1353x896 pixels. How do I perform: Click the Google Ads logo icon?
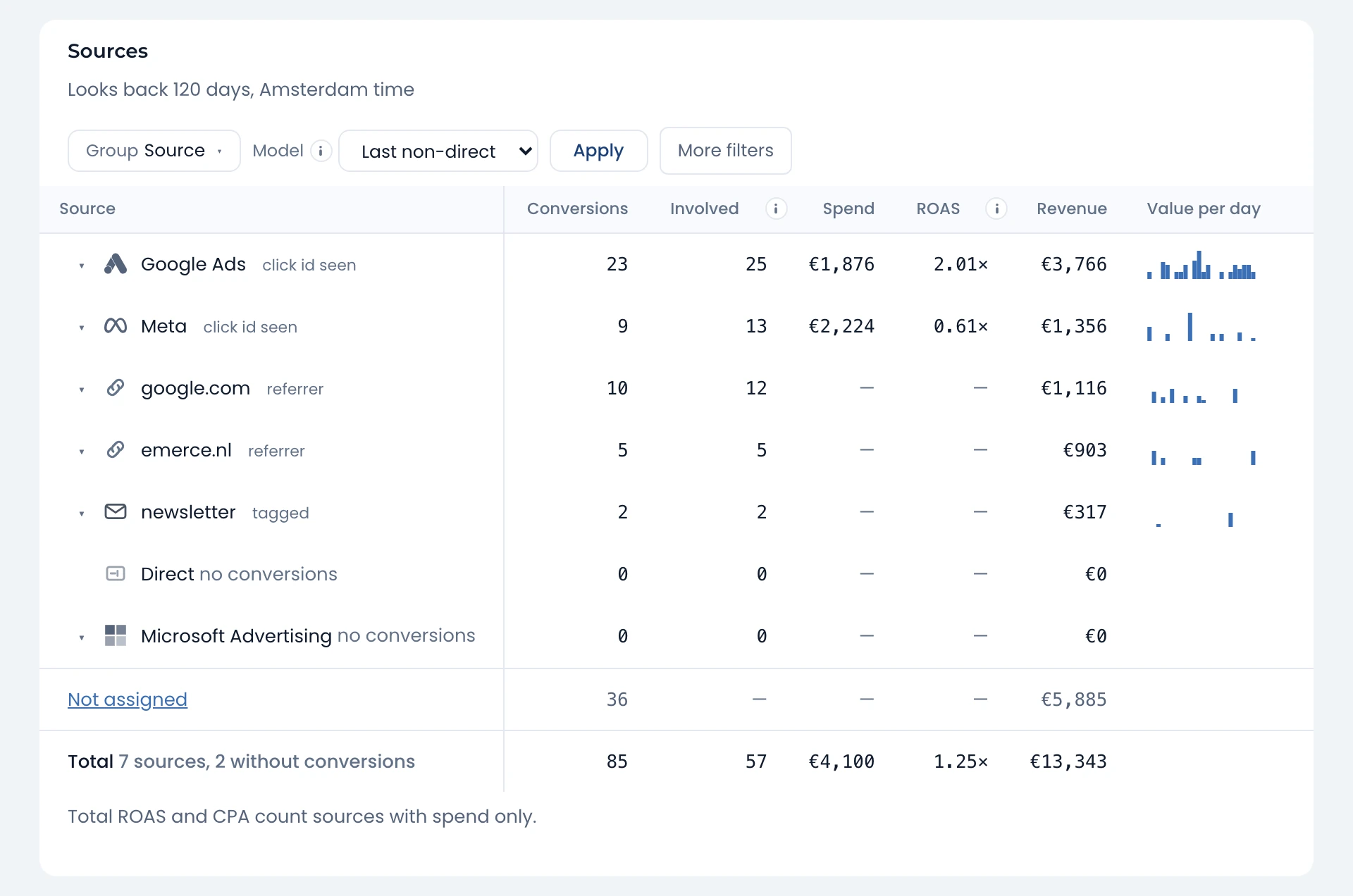[116, 264]
